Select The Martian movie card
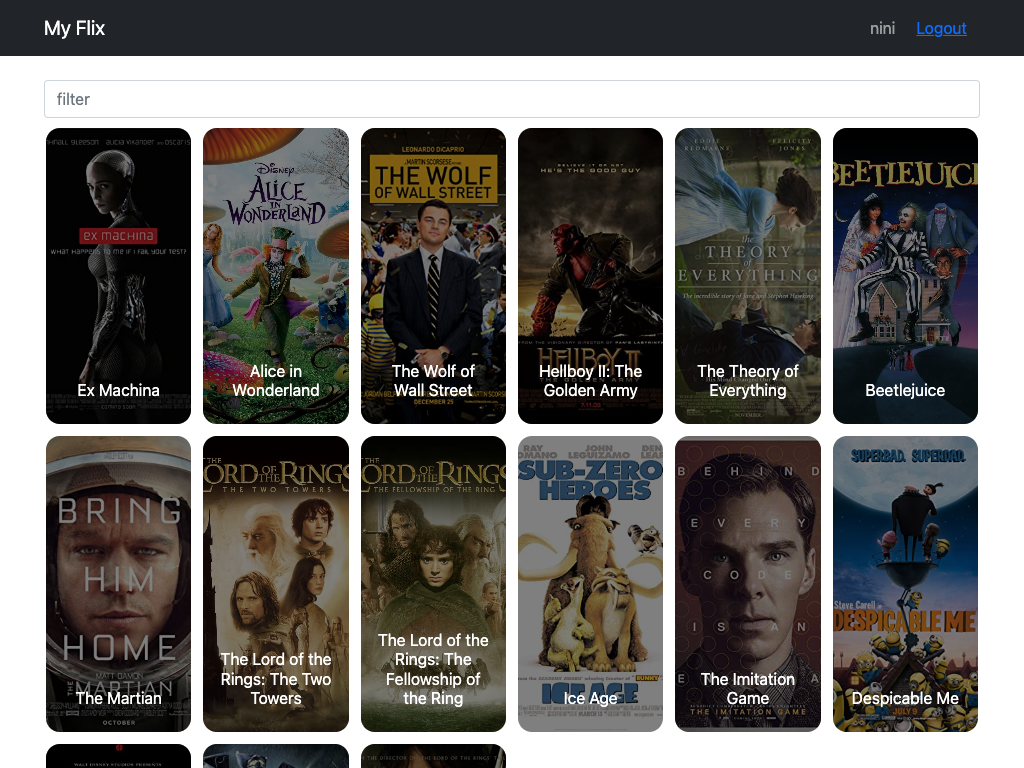 coord(118,583)
